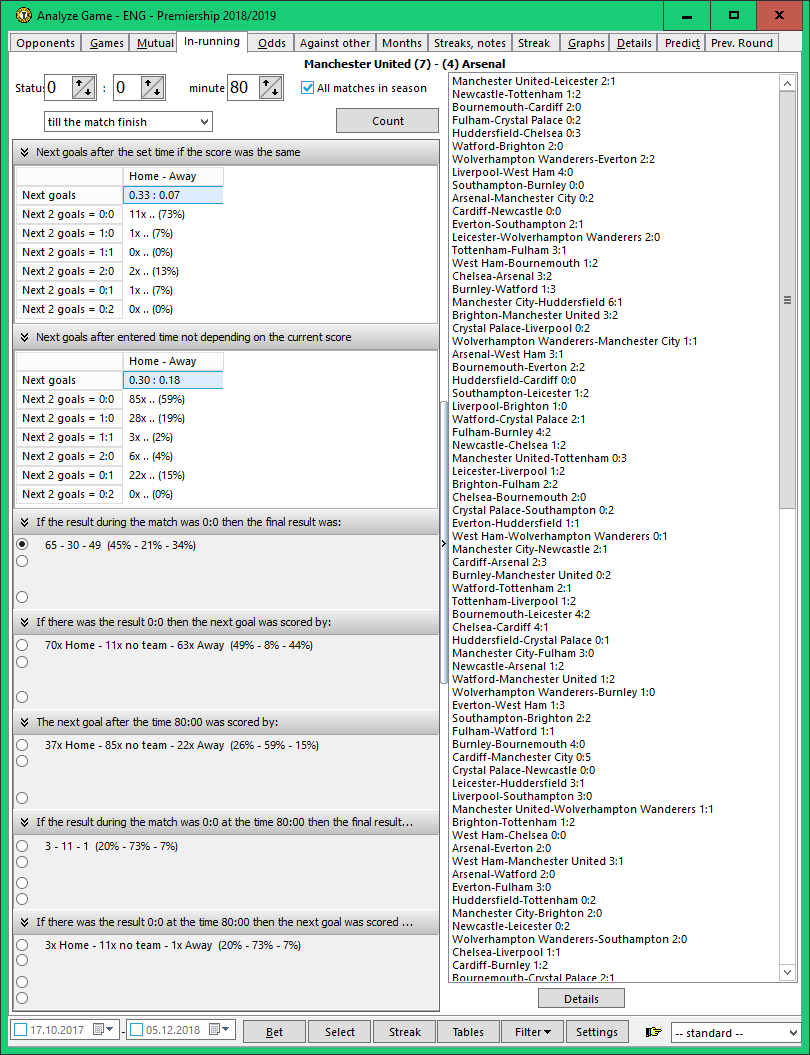Switch to the Odds tab

(271, 43)
